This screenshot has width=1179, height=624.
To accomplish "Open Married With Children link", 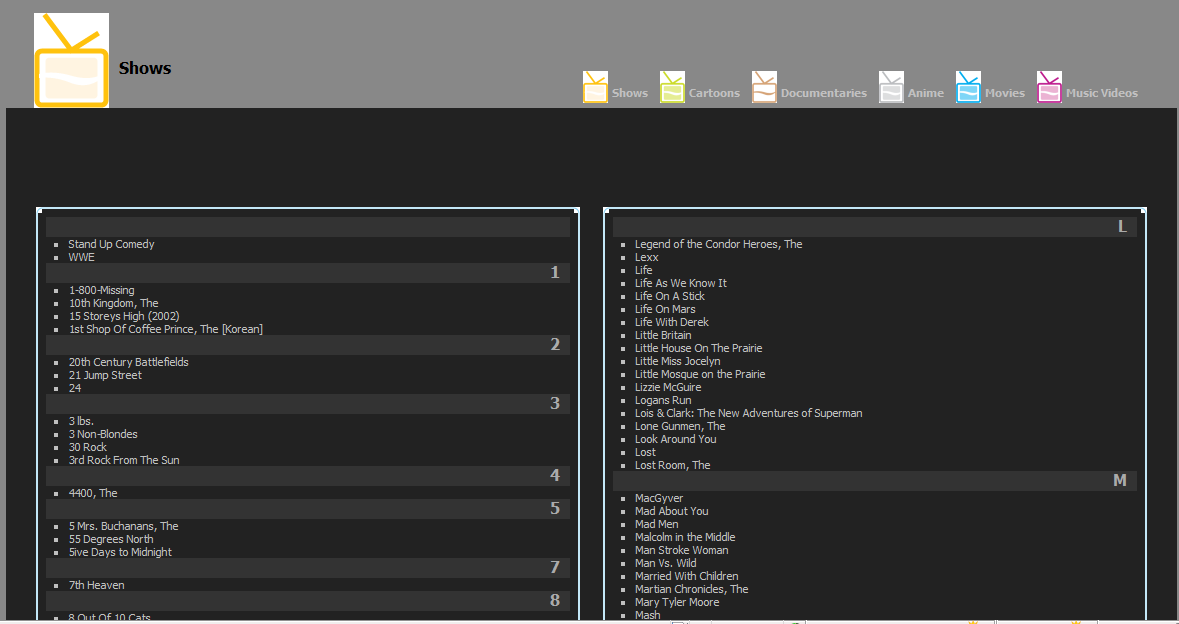I will [686, 576].
